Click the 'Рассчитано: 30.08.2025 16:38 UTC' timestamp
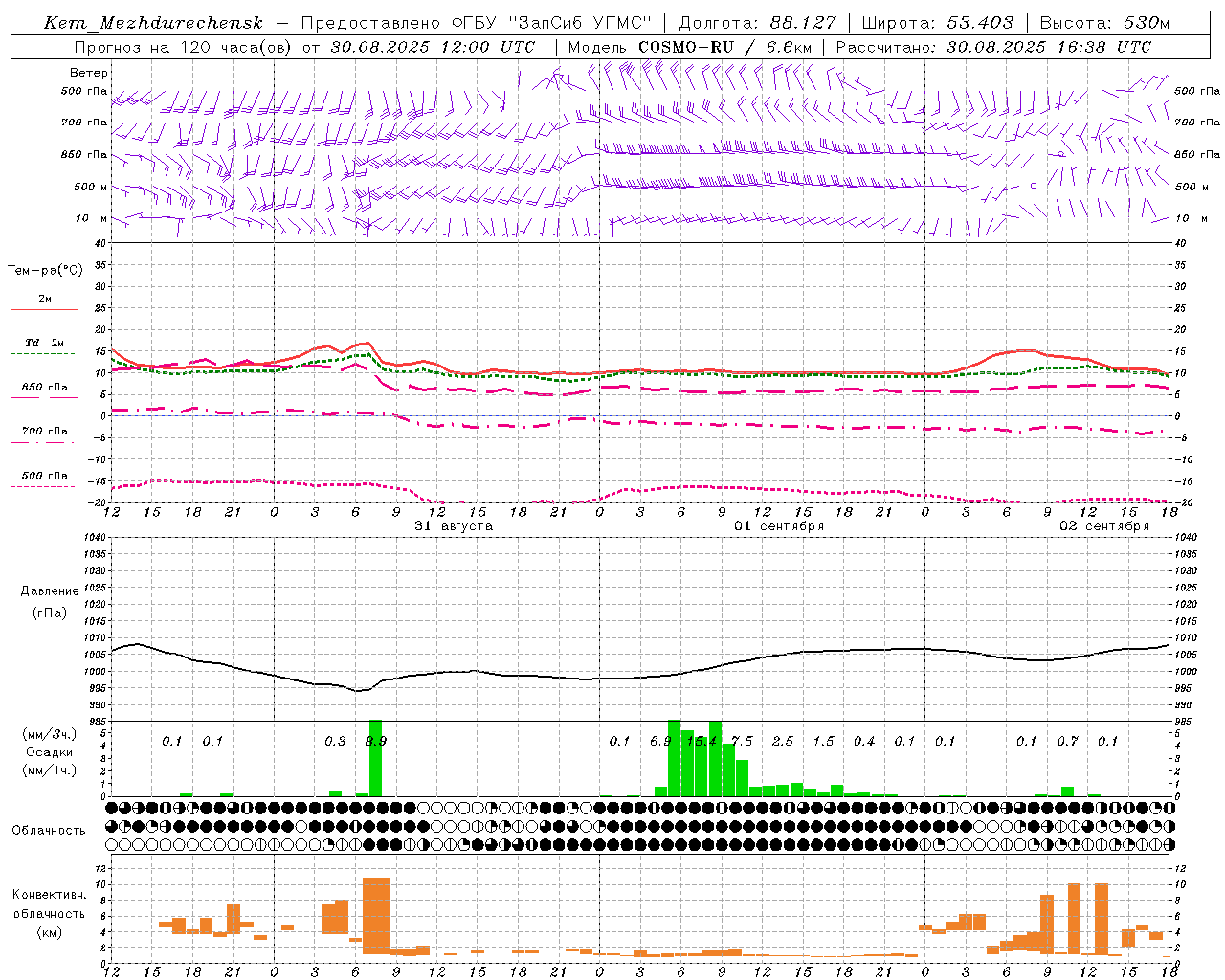The width and height of the screenshot is (1225, 980). [993, 47]
